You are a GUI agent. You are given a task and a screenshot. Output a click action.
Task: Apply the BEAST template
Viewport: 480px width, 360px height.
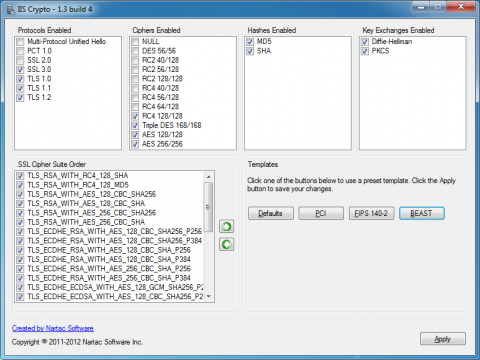coord(422,213)
